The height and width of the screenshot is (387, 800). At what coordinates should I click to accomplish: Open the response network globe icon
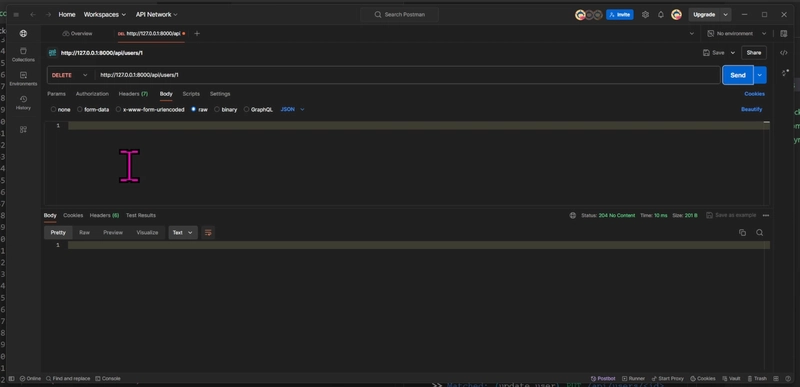572,216
